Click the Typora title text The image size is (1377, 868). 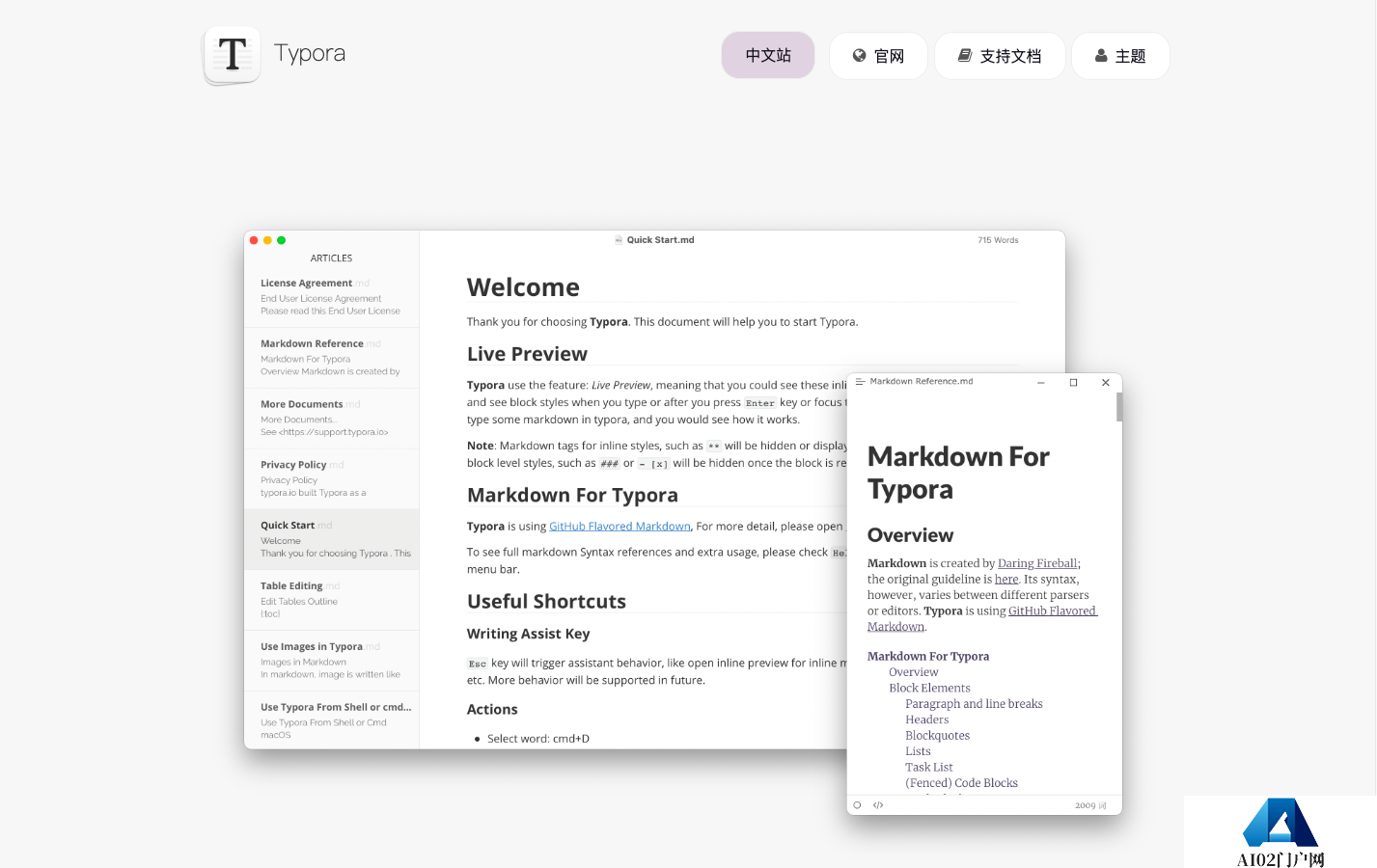point(310,53)
